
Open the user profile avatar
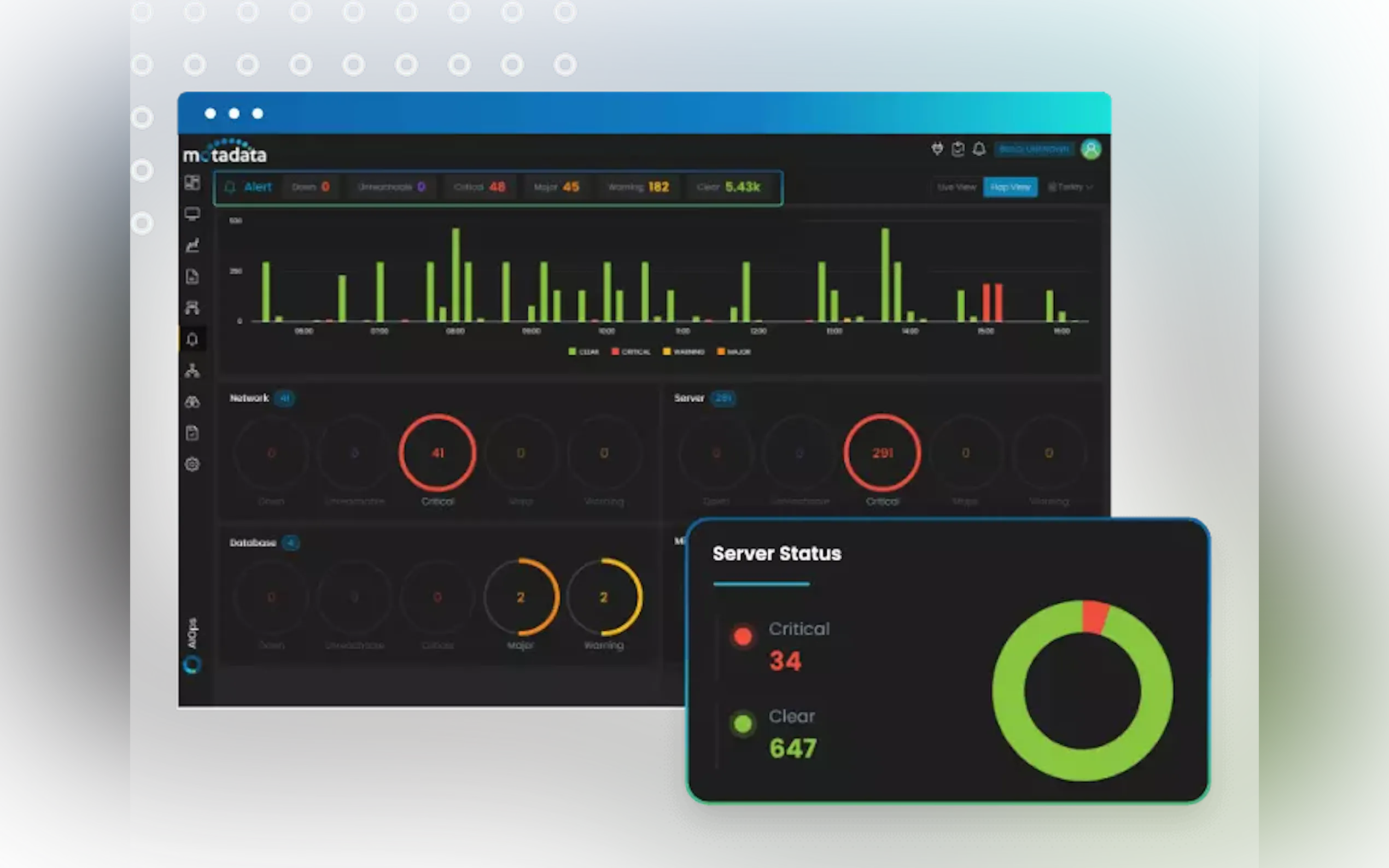click(x=1090, y=149)
